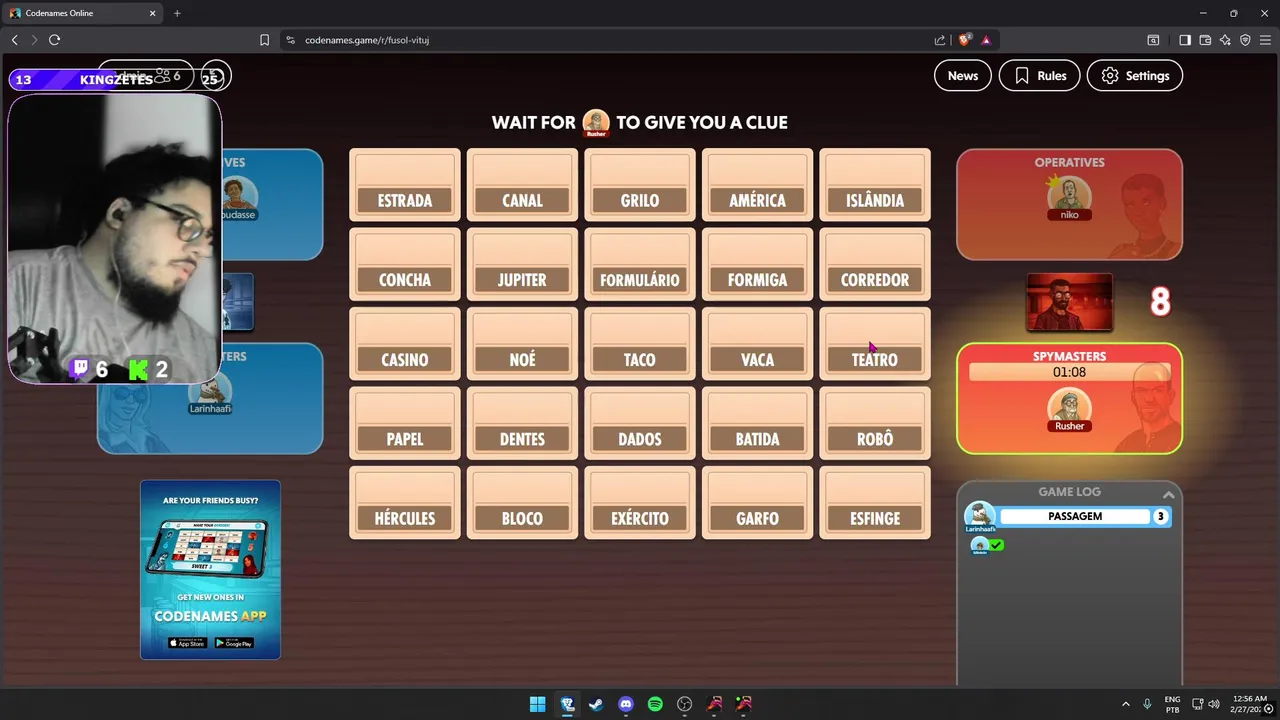The width and height of the screenshot is (1280, 720).
Task: Tap the FORMULÁRIO card
Action: click(640, 265)
